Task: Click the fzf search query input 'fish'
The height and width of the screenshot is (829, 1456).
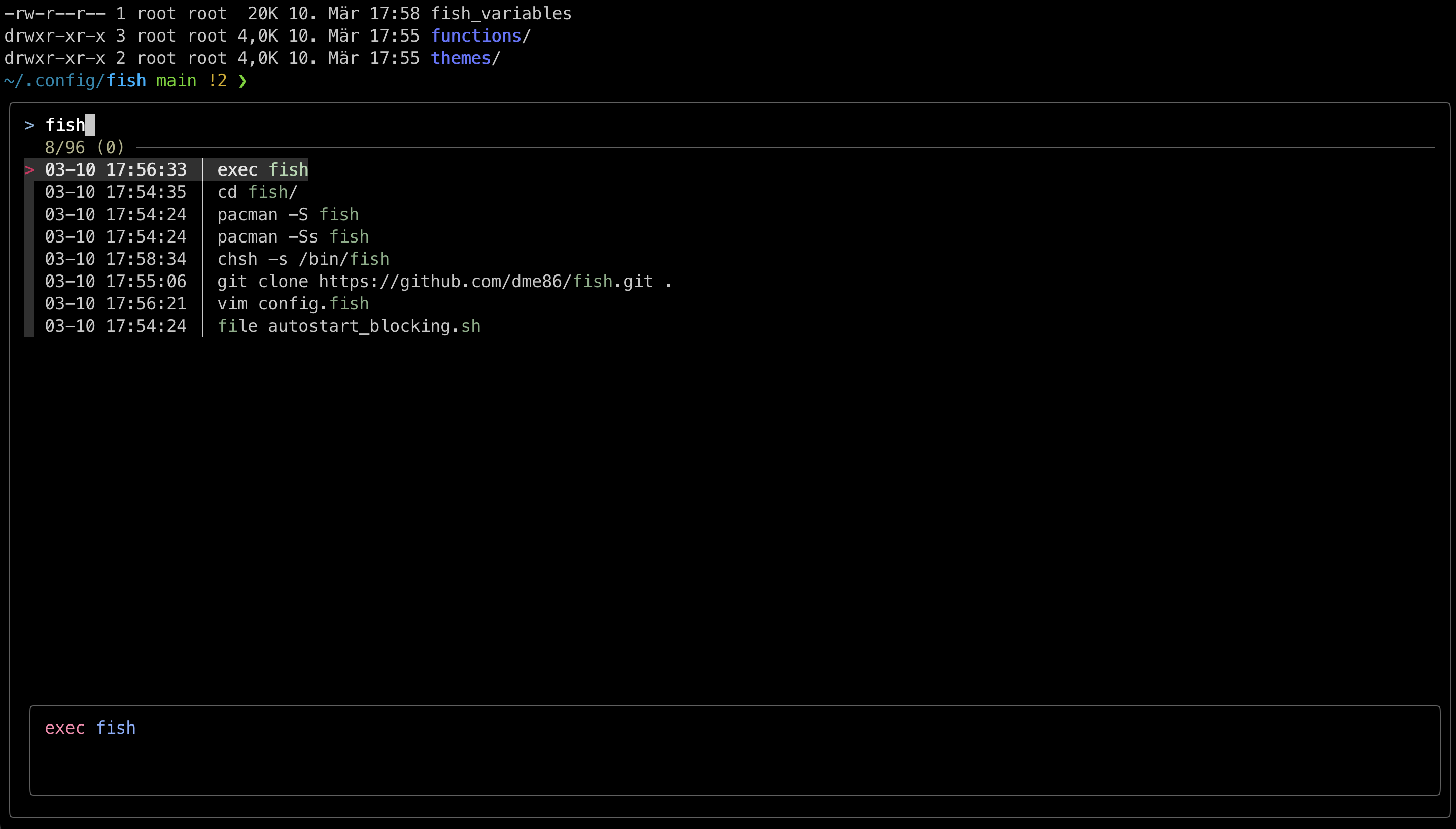Action: click(x=65, y=125)
